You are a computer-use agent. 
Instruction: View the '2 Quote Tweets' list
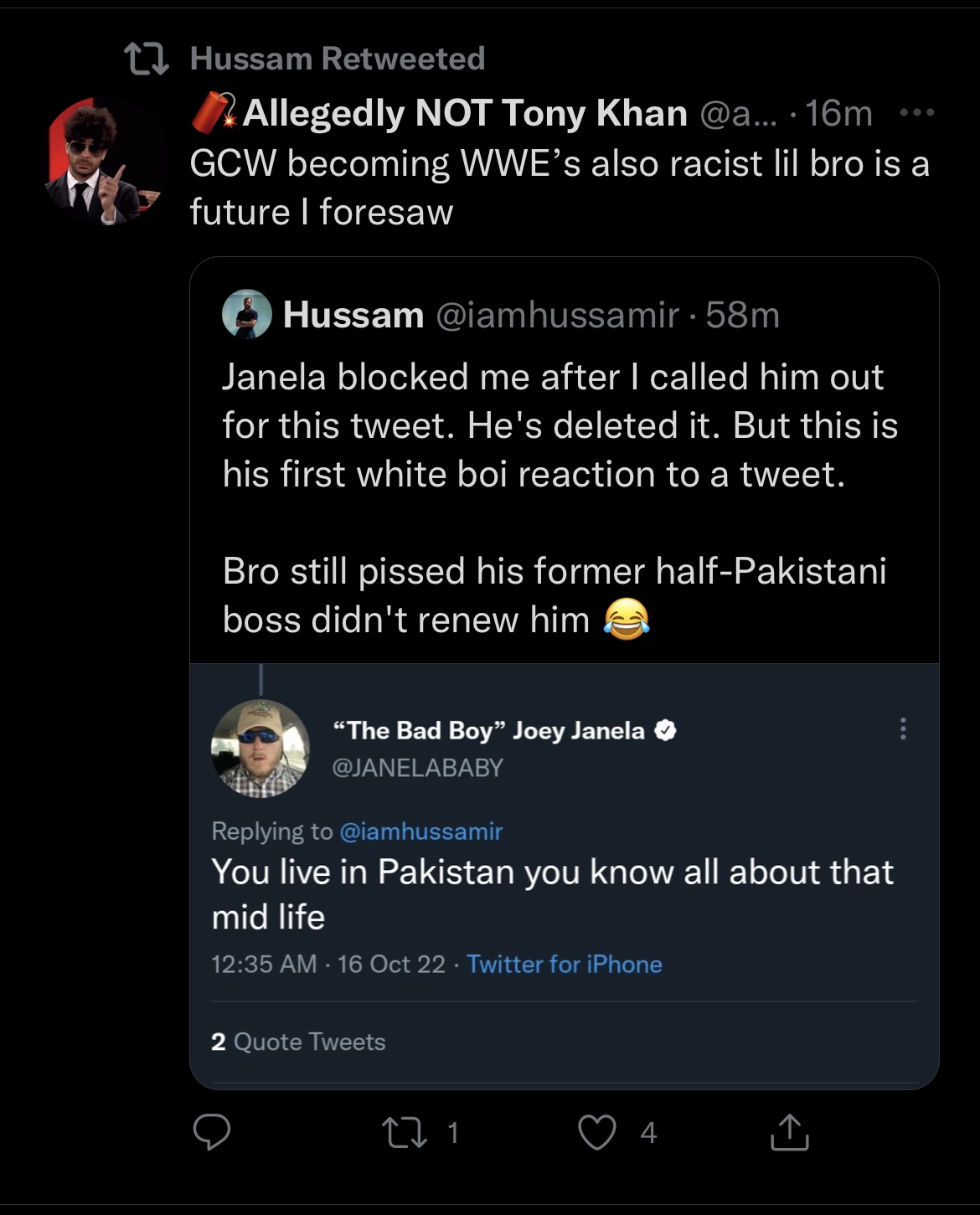(x=298, y=1041)
